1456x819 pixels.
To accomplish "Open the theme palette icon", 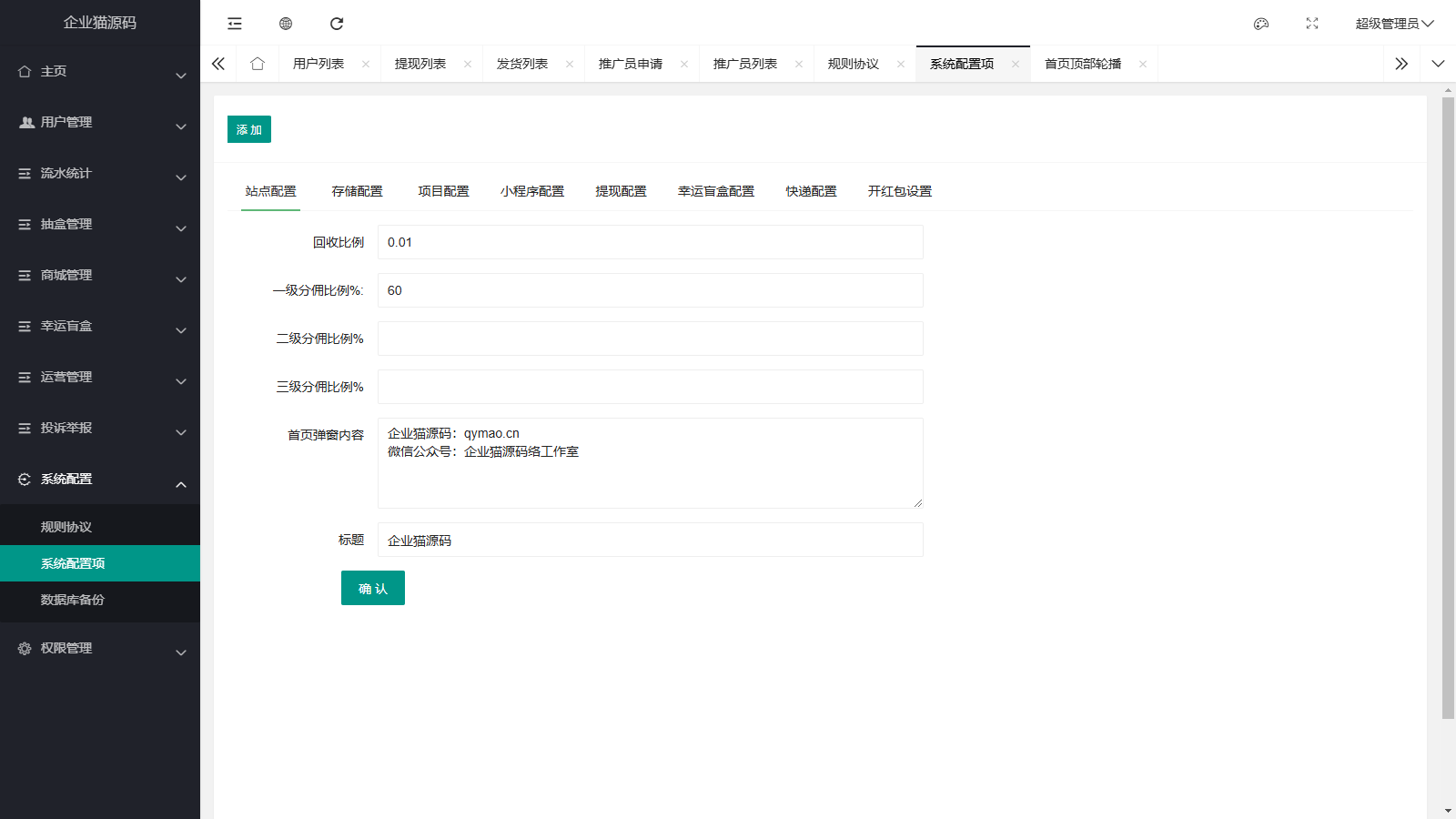I will pos(1261,24).
